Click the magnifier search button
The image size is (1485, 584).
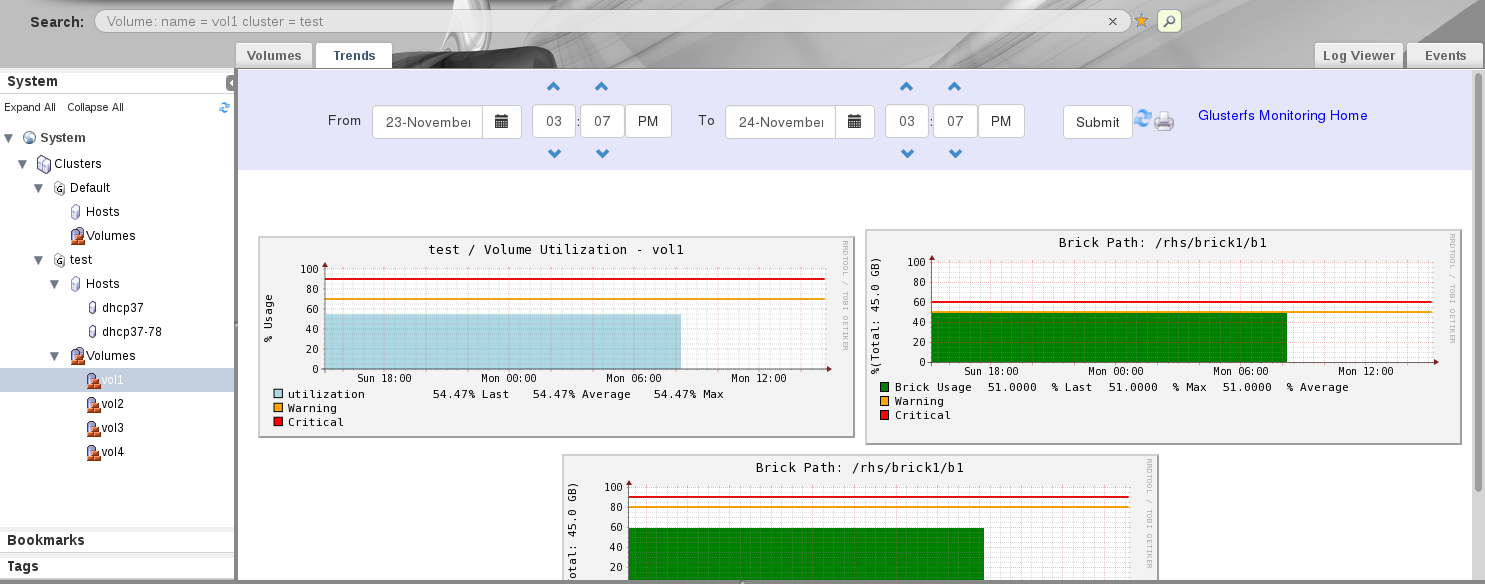point(1169,21)
